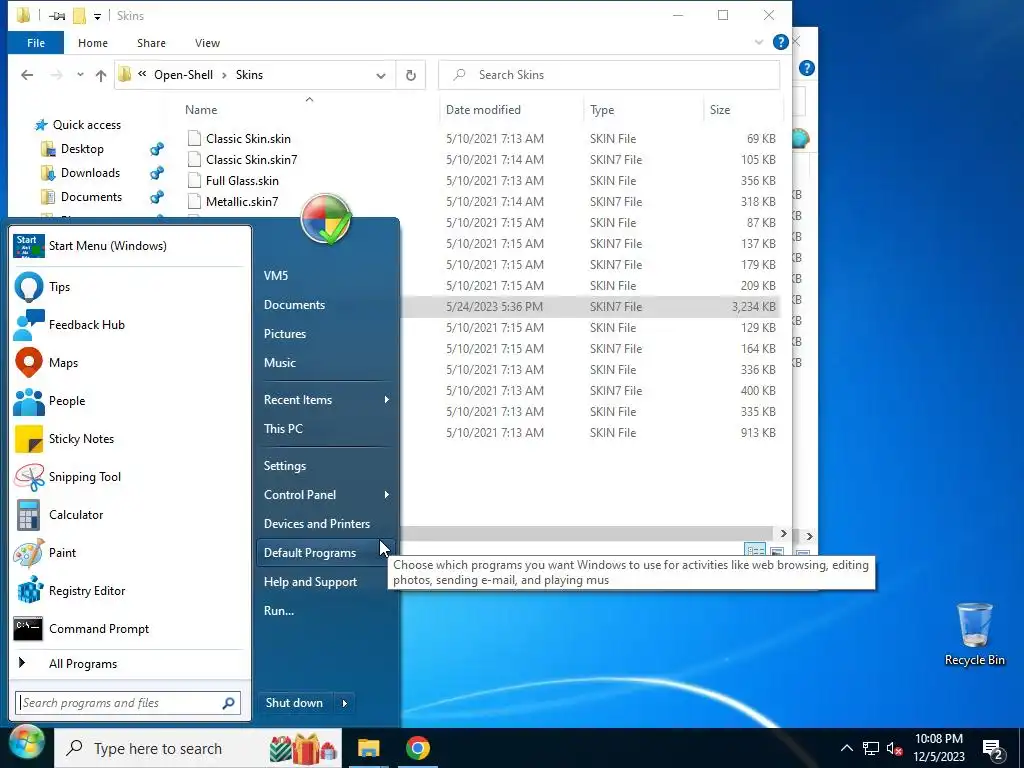Screen dimensions: 1024x768
Task: Open Desktop in Quick access
Action: [82, 149]
